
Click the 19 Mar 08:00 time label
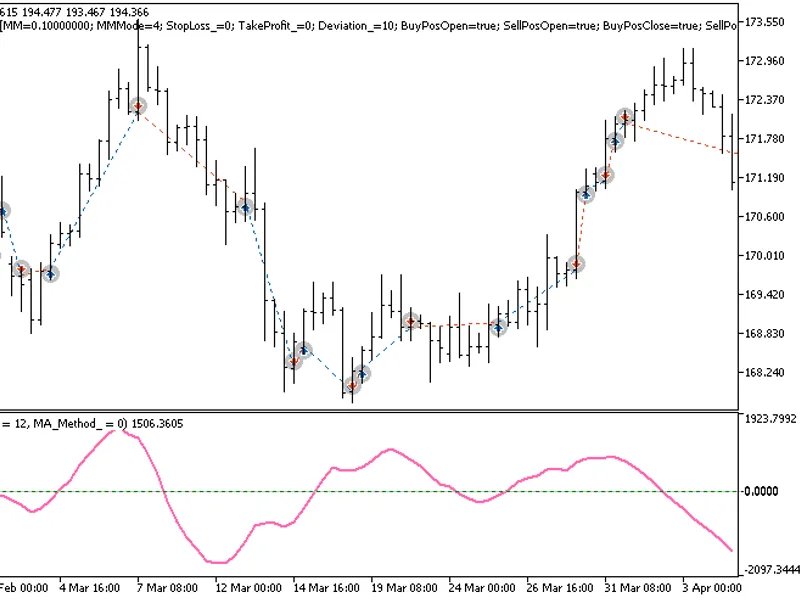(x=404, y=588)
